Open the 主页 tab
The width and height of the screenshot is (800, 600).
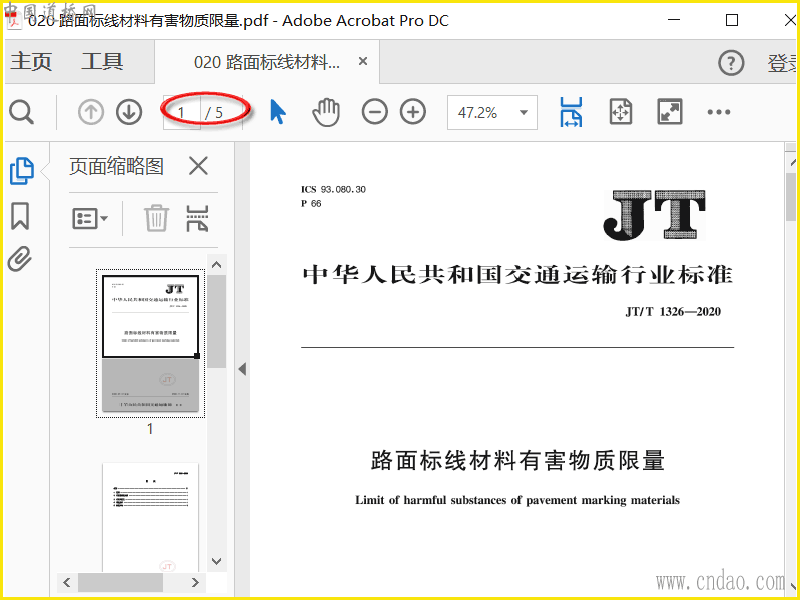(x=31, y=62)
